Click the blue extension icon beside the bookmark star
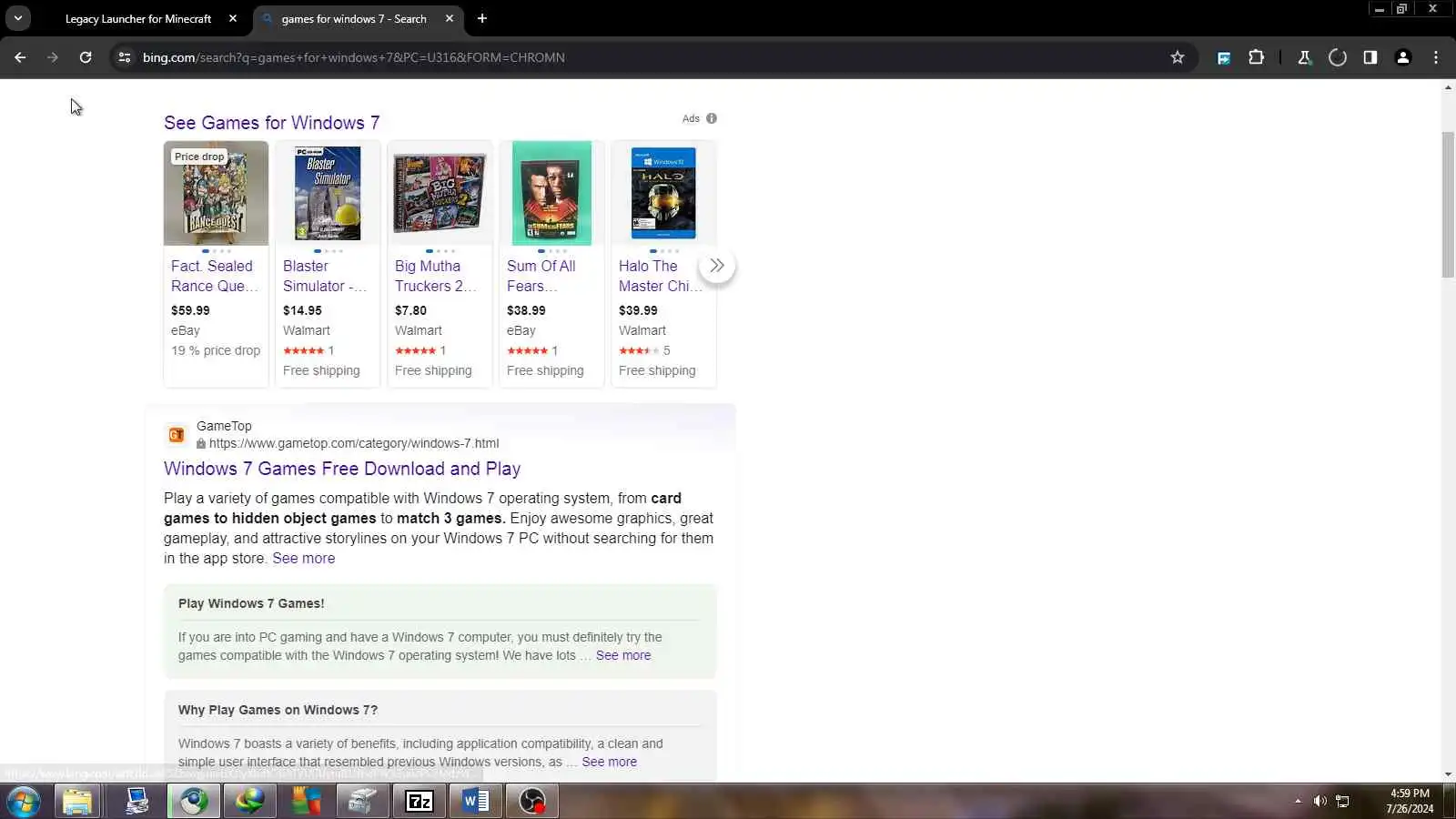 coord(1224,57)
